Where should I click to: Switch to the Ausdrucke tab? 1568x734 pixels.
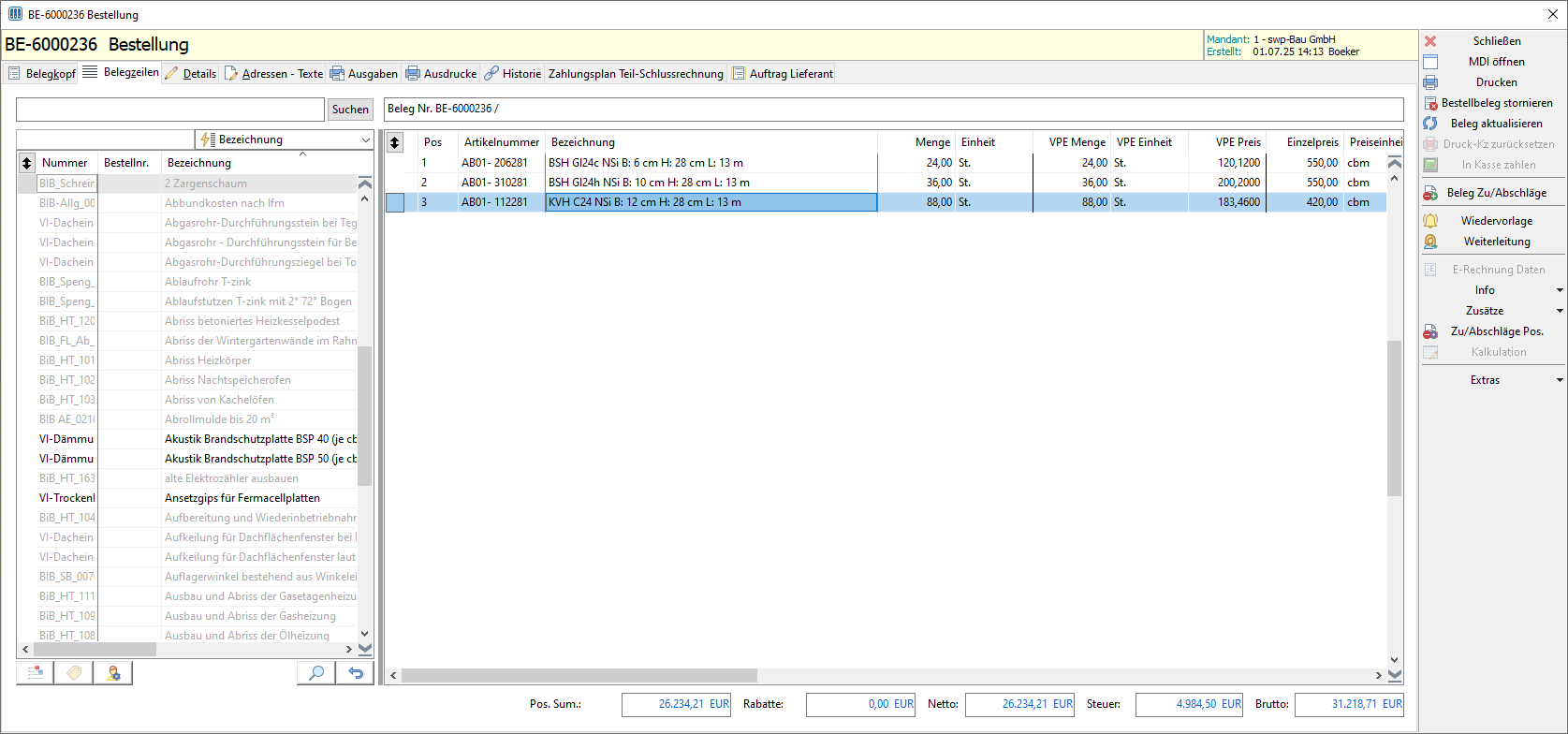pyautogui.click(x=441, y=74)
